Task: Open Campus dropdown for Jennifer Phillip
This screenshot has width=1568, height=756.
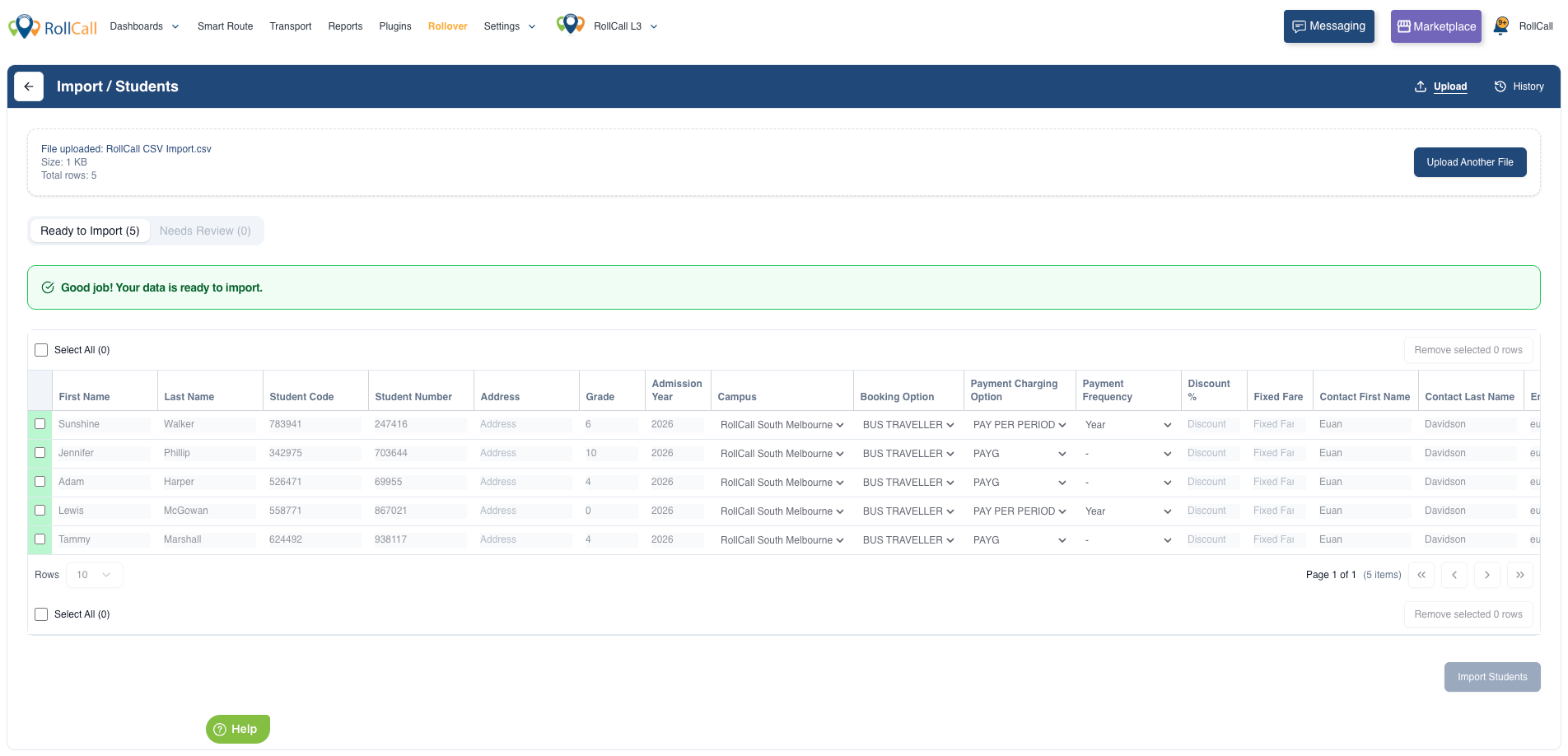Action: pyautogui.click(x=781, y=454)
